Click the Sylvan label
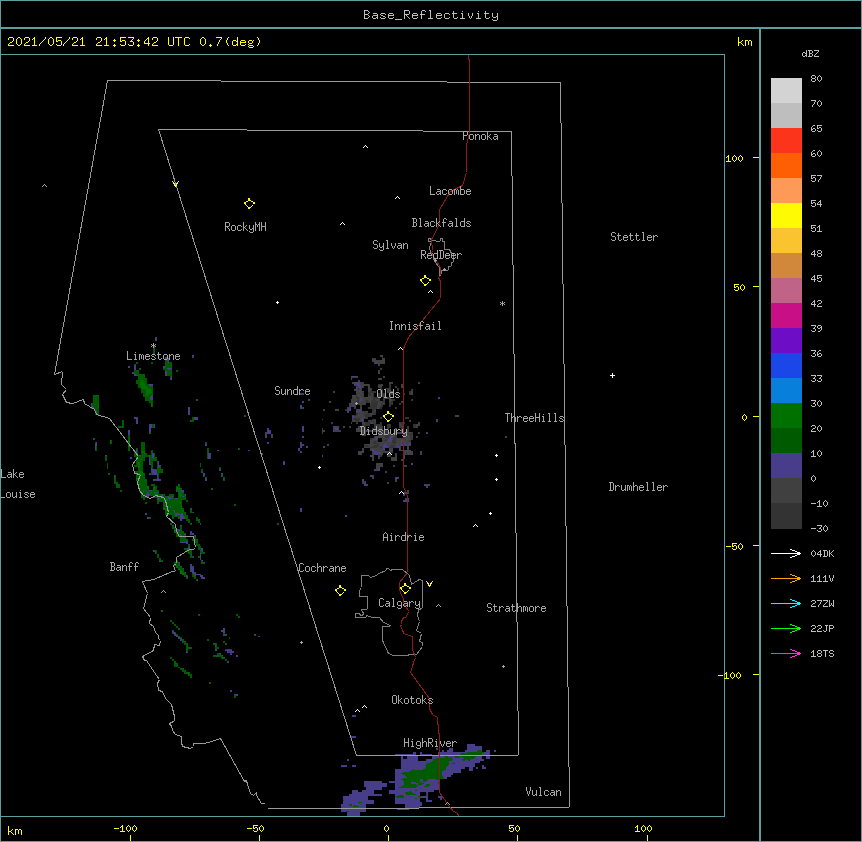This screenshot has height=842, width=862. 390,245
